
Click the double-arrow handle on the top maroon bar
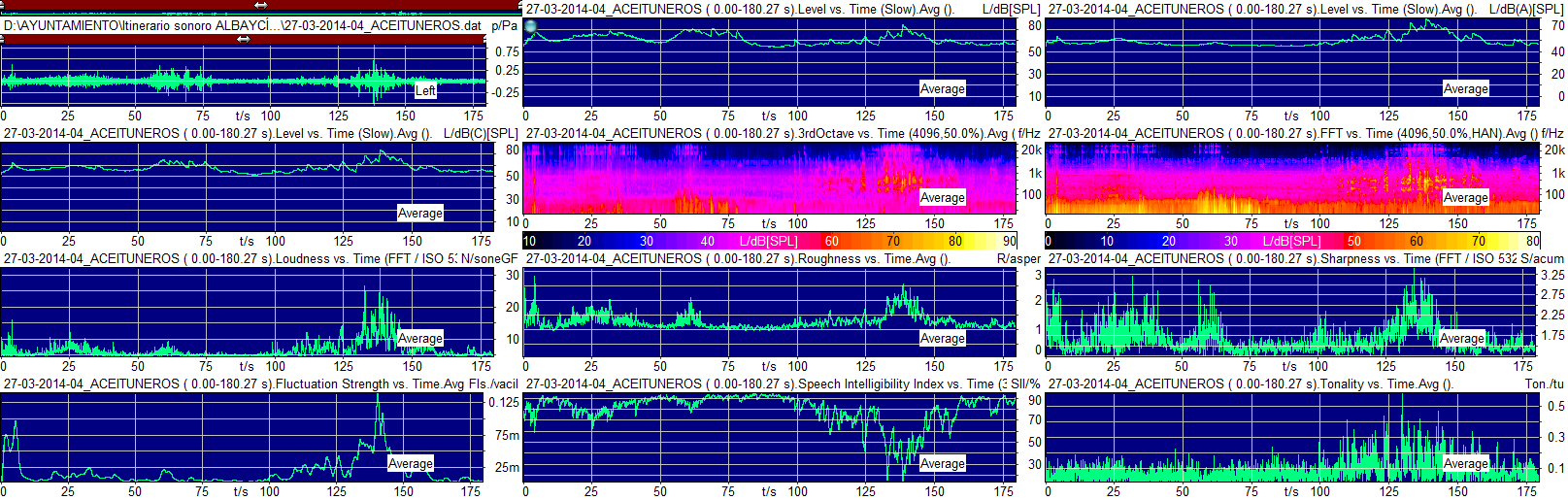click(260, 5)
